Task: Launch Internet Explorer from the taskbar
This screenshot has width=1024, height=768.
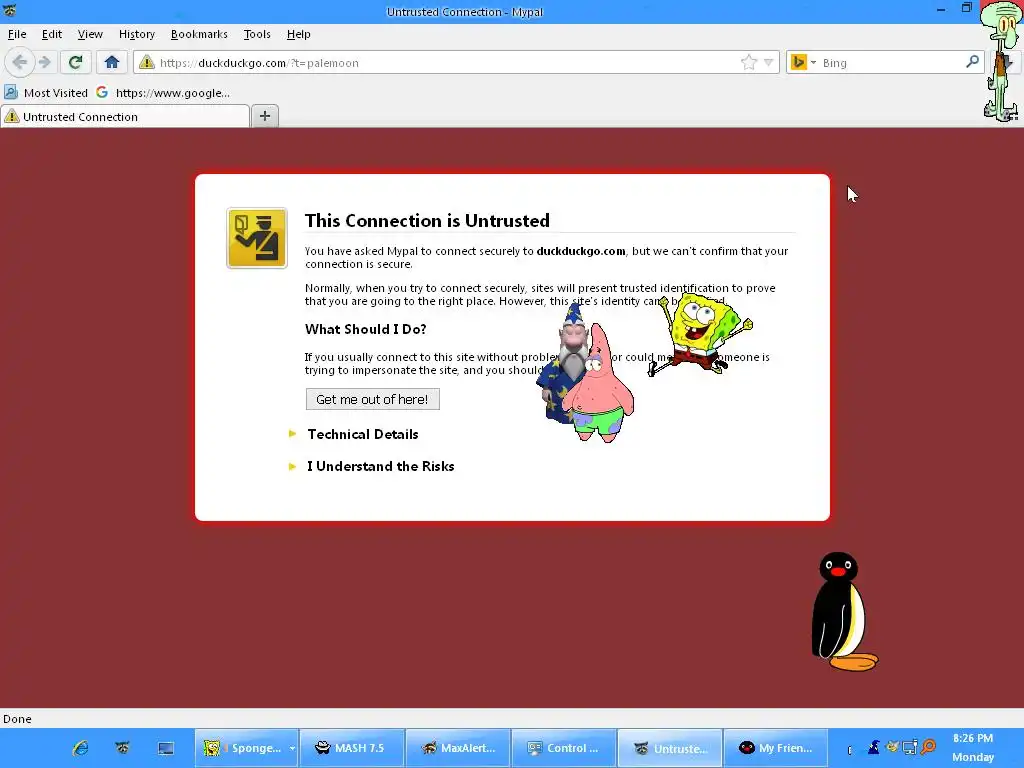Action: [x=80, y=748]
